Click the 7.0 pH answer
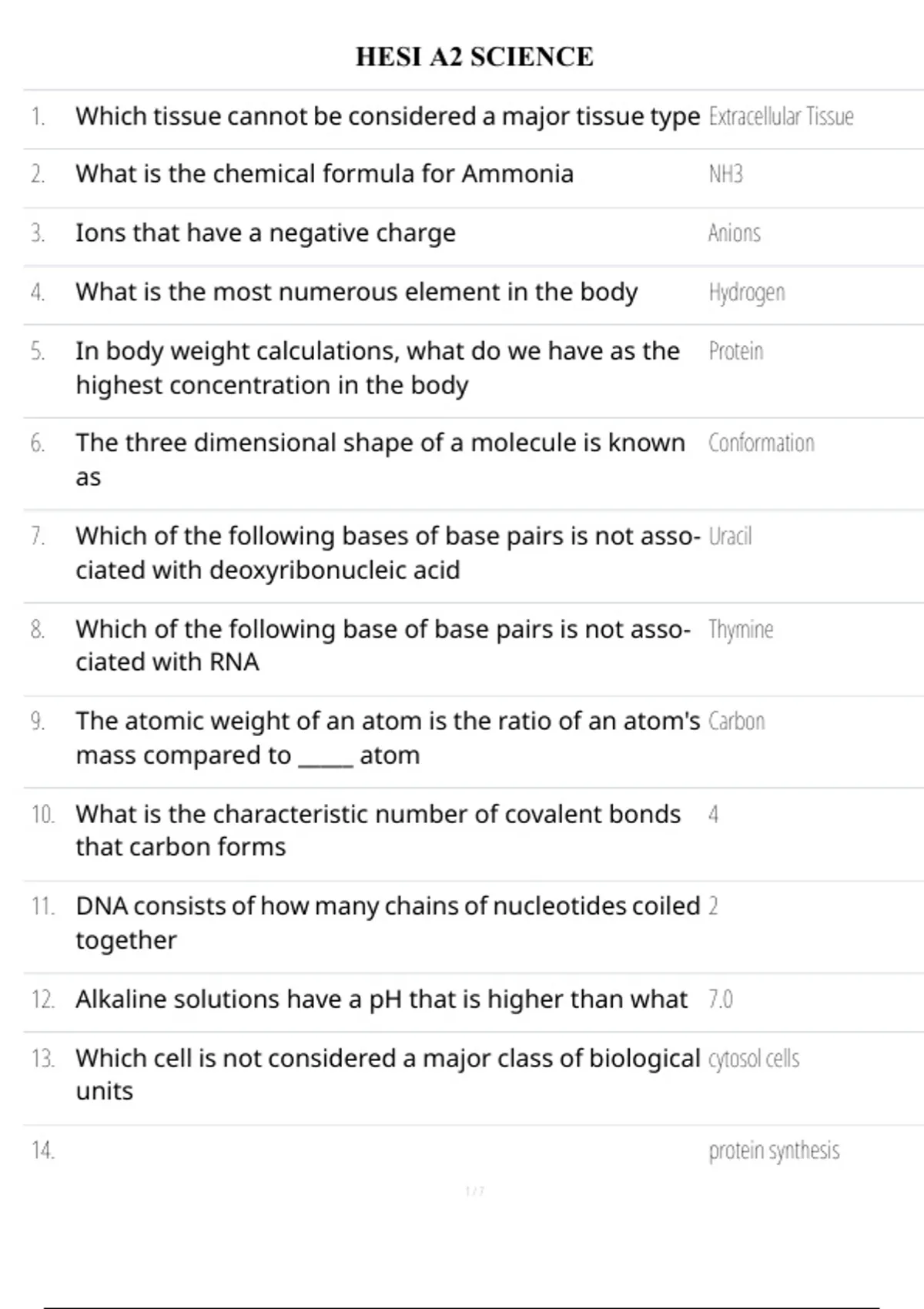This screenshot has height=1309, width=924. [720, 999]
